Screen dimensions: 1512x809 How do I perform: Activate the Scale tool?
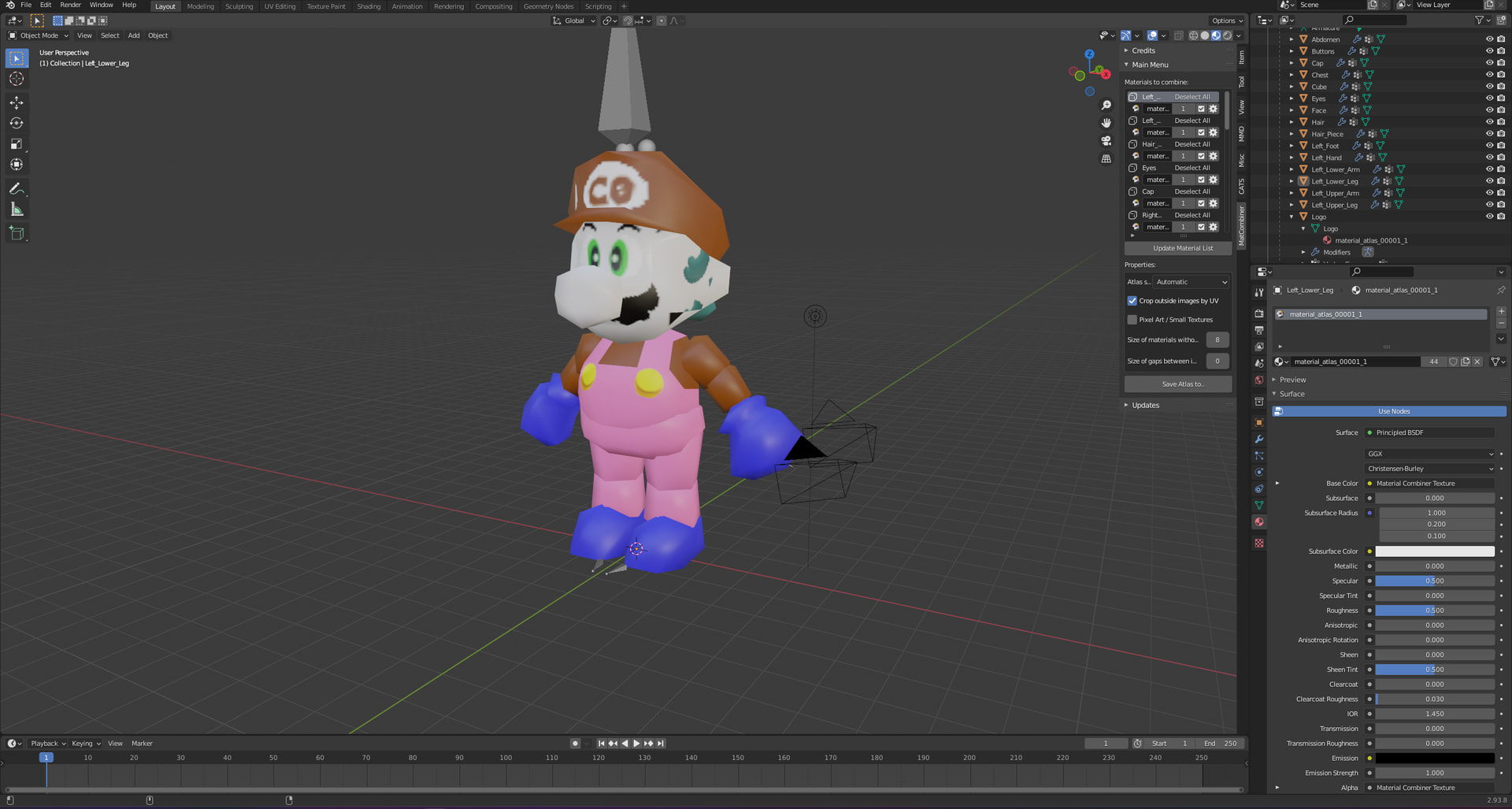[x=17, y=144]
